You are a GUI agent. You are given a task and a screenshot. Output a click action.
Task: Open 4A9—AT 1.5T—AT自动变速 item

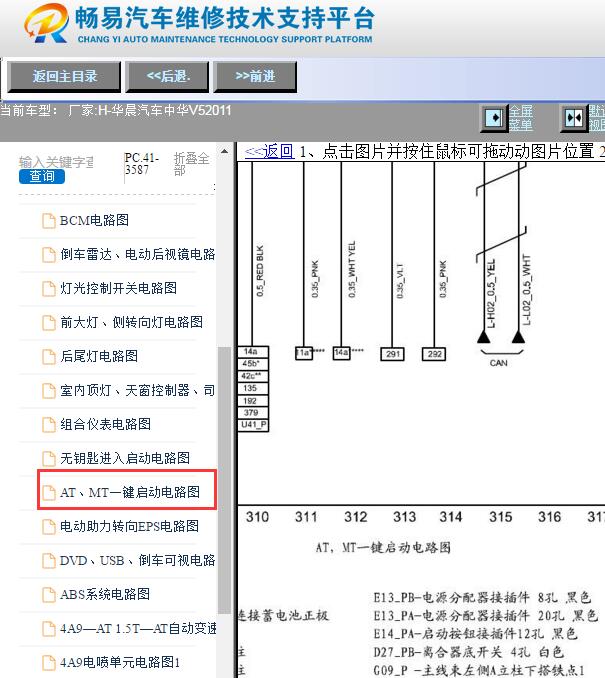138,628
